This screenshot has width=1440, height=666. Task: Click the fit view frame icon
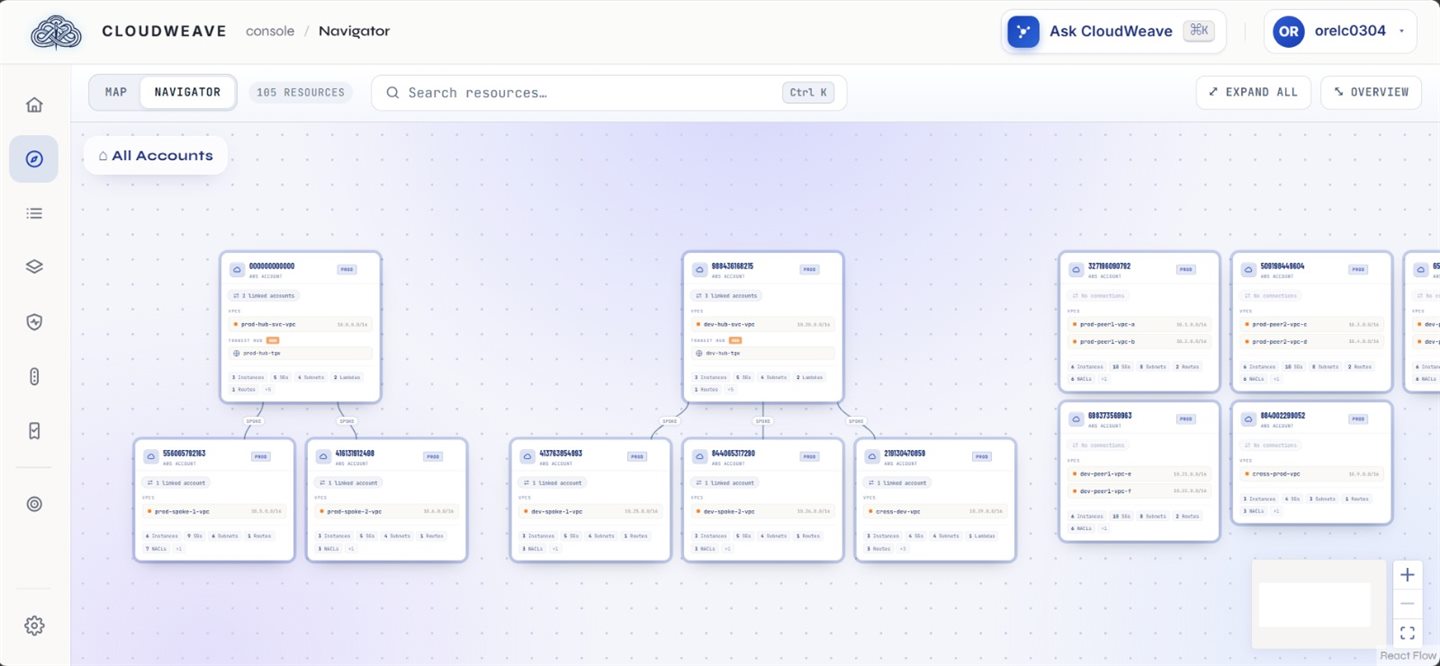(x=1407, y=633)
